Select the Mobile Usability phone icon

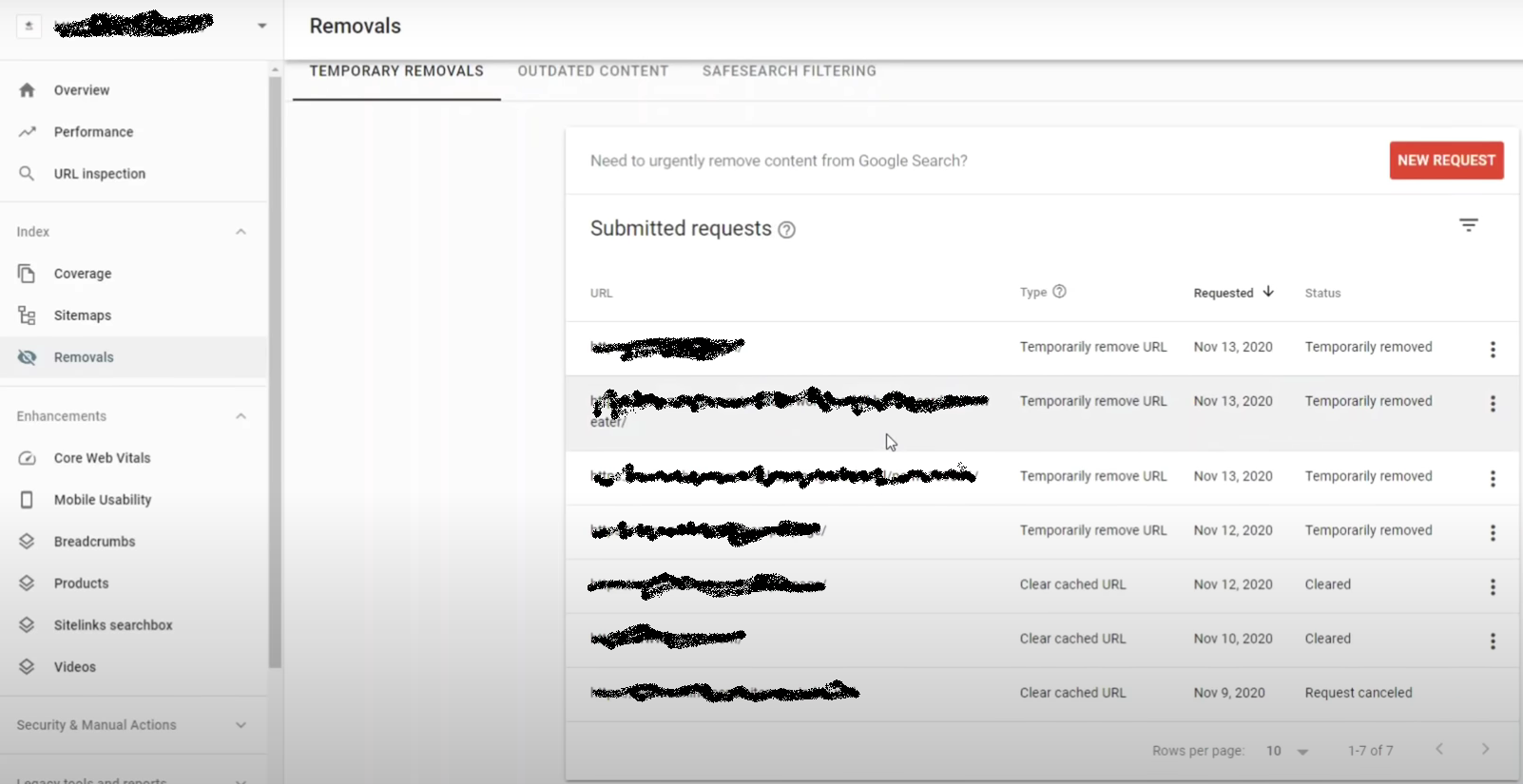(x=29, y=499)
